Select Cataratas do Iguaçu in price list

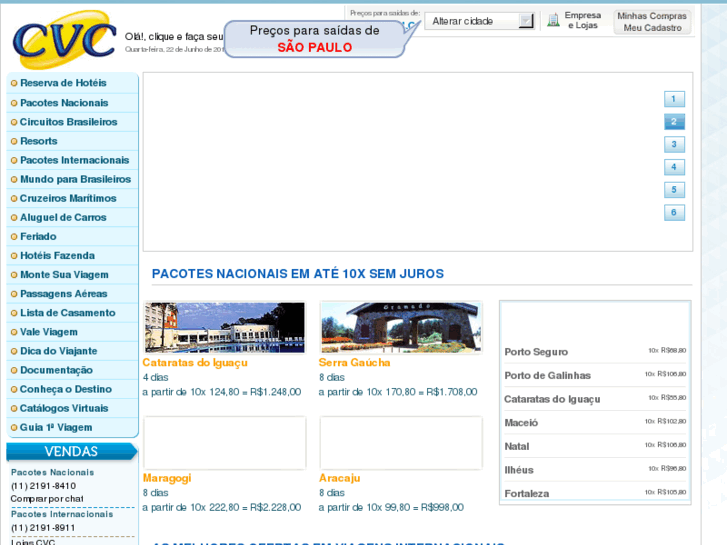[552, 399]
